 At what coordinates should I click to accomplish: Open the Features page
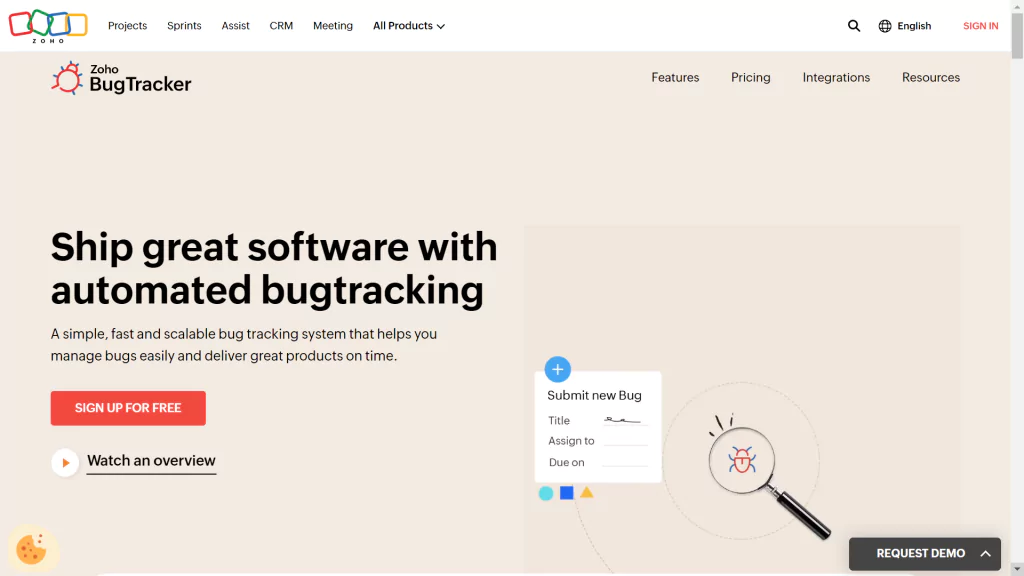[675, 78]
